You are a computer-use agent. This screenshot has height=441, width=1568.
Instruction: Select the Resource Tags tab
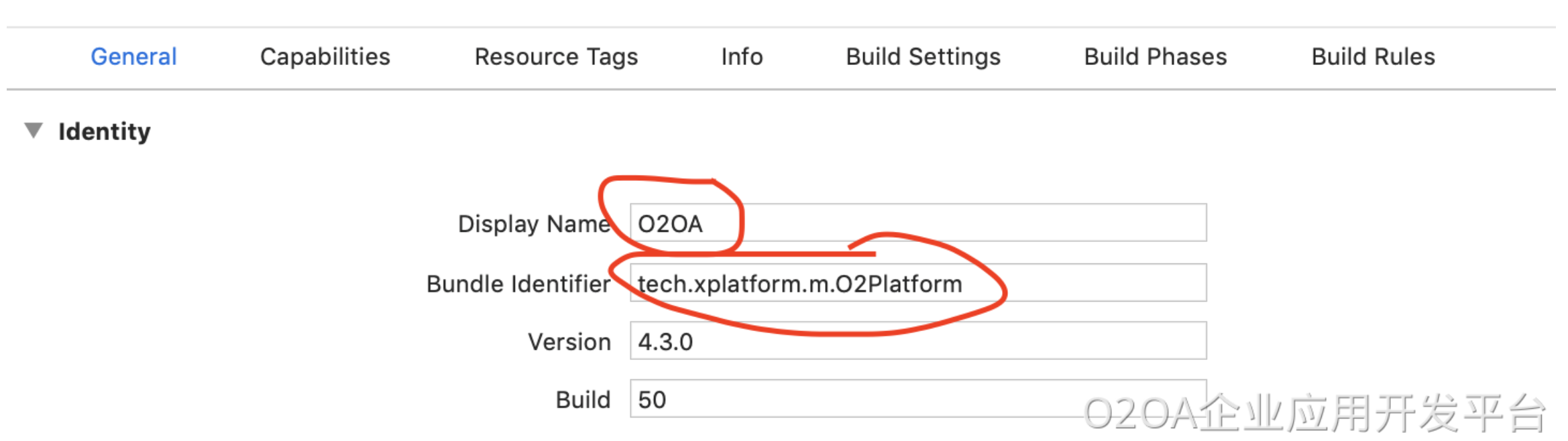(556, 57)
